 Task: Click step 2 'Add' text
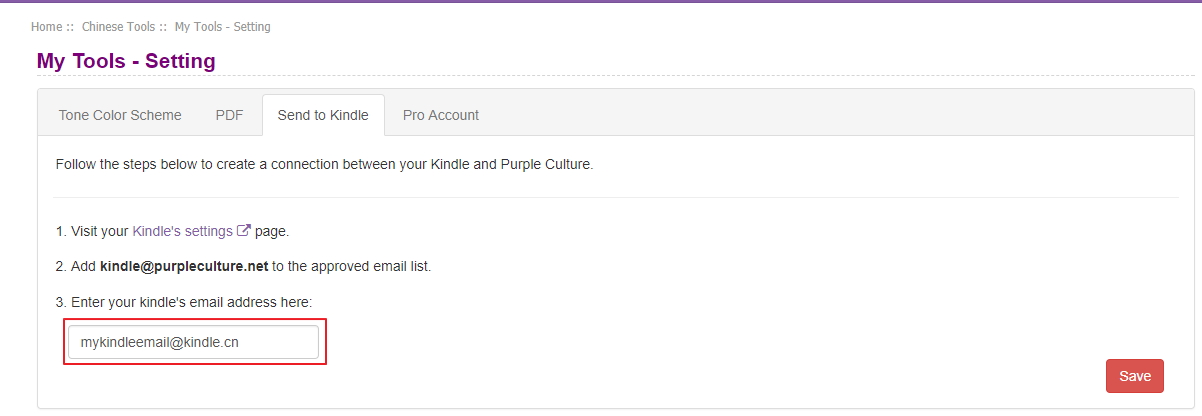coord(83,267)
